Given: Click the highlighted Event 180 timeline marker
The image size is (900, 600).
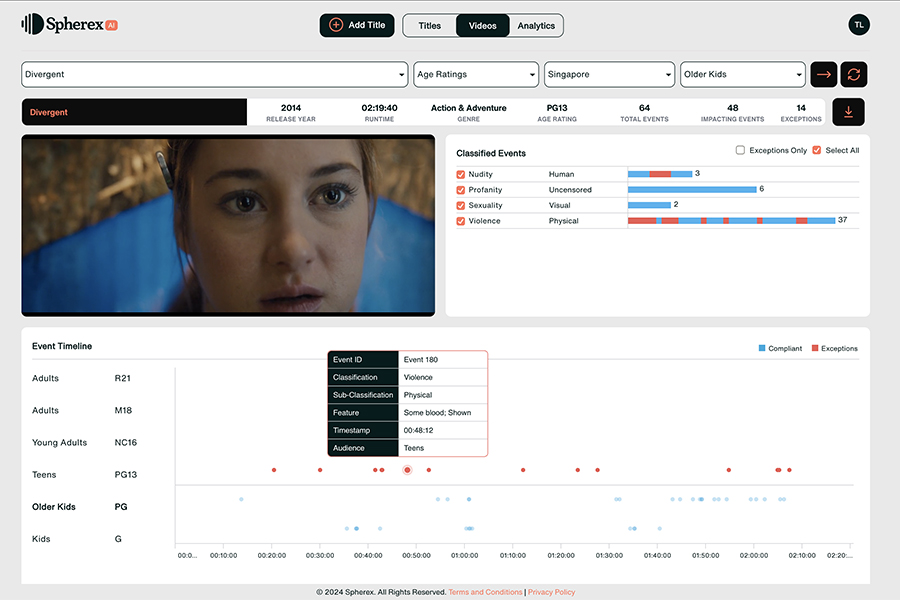Looking at the screenshot, I should (x=407, y=470).
